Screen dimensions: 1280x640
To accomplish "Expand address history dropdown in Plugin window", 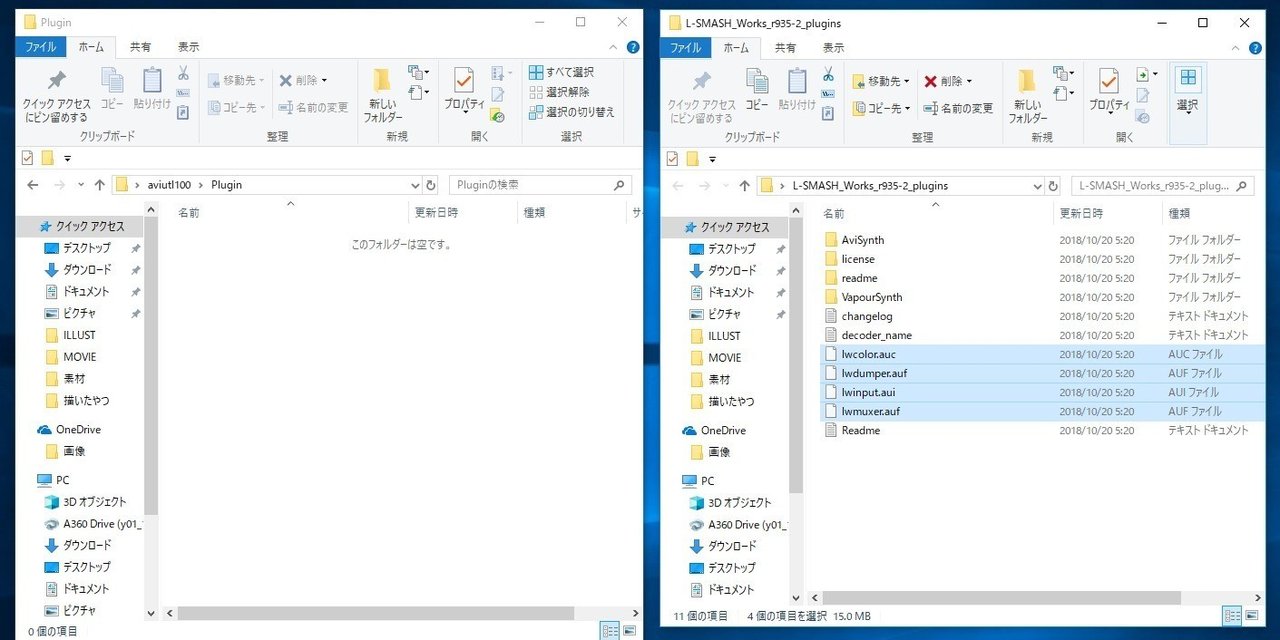I will pos(416,185).
